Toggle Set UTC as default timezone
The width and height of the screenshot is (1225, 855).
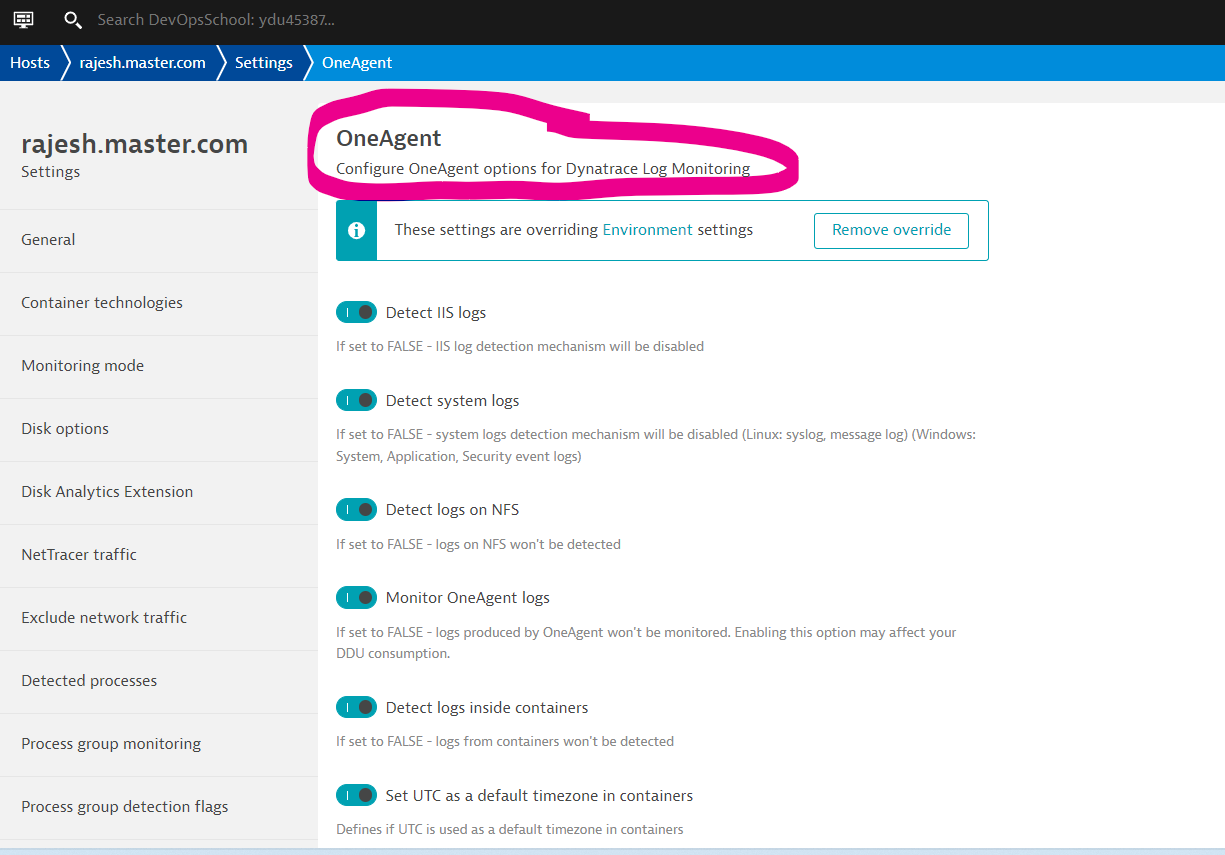coord(356,795)
